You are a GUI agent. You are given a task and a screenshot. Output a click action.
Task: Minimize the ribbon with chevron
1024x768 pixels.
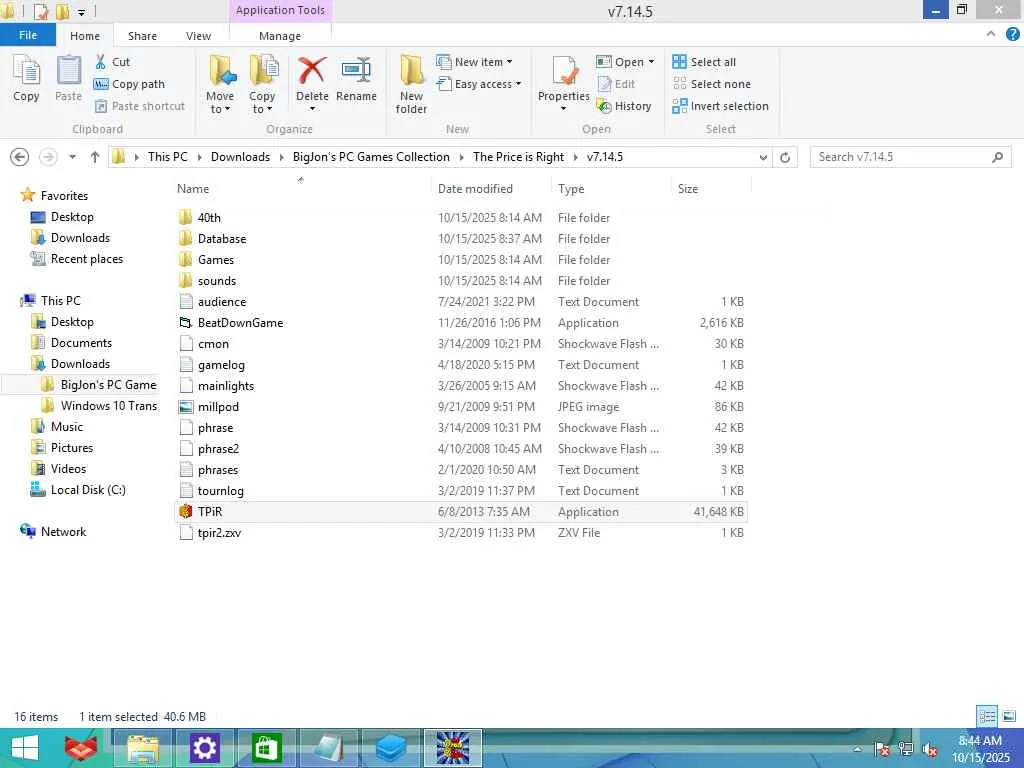click(x=991, y=34)
